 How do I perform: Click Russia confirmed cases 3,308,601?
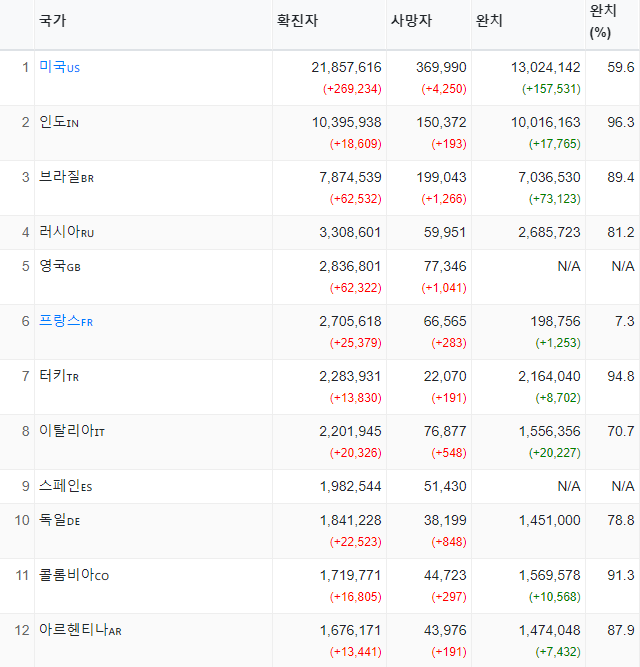[x=350, y=232]
